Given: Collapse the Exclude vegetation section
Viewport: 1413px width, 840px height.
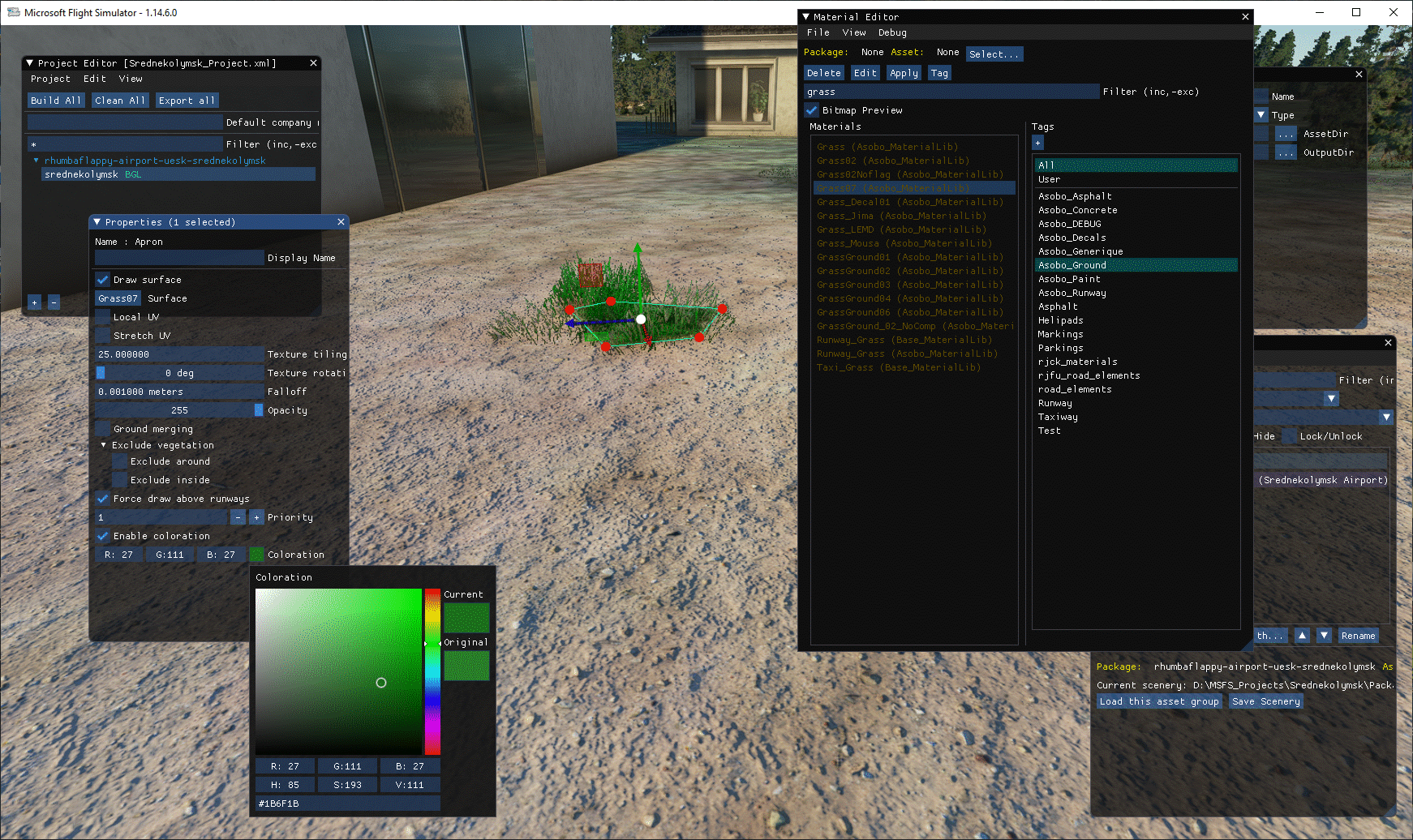Looking at the screenshot, I should (x=104, y=445).
